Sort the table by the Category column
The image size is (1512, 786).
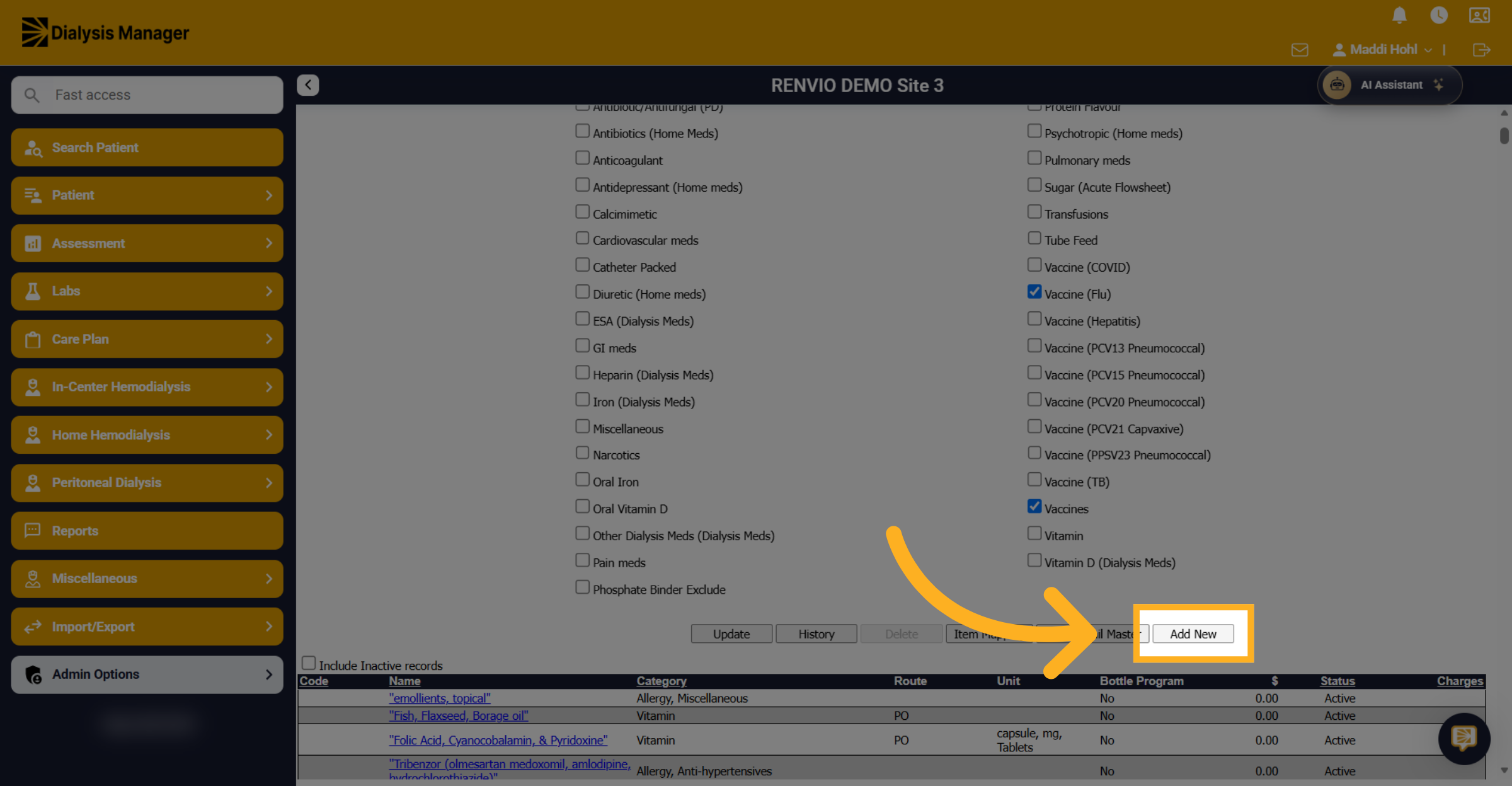click(661, 681)
